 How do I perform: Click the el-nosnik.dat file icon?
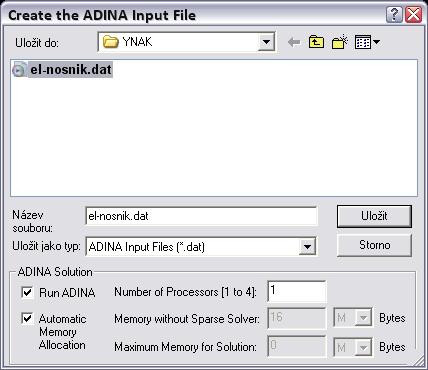[19, 70]
